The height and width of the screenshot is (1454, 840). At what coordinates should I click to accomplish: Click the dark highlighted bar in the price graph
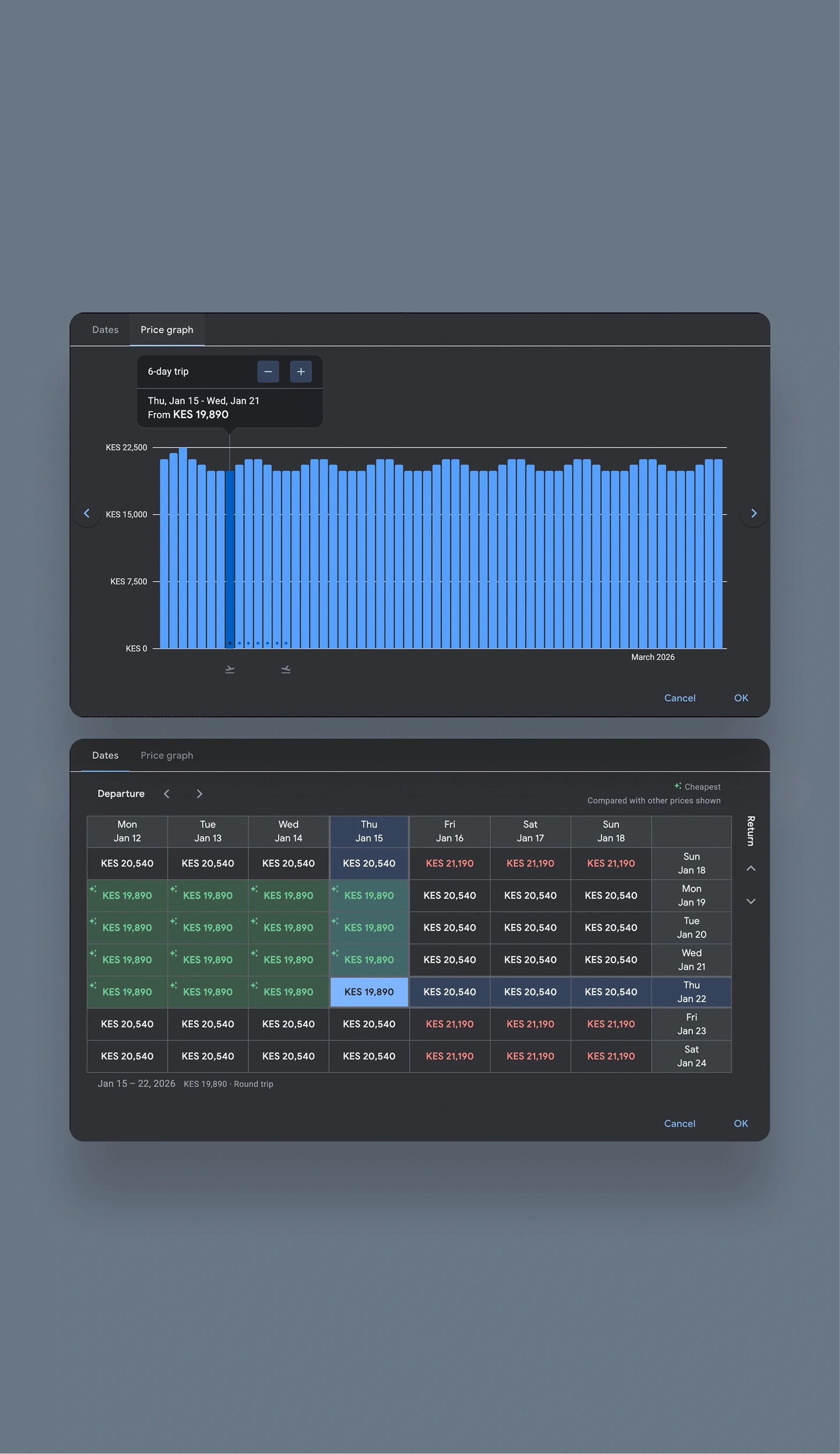click(229, 560)
